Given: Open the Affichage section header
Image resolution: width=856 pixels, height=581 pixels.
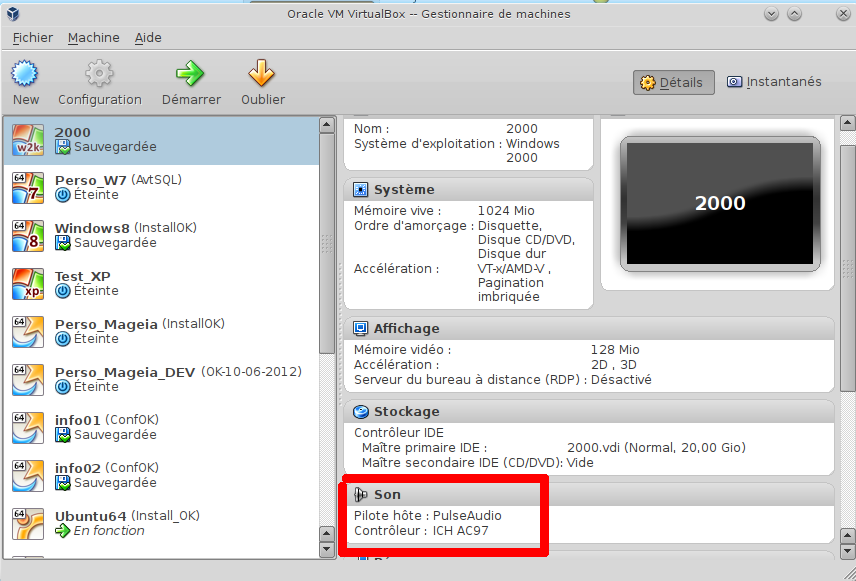Looking at the screenshot, I should coord(589,328).
